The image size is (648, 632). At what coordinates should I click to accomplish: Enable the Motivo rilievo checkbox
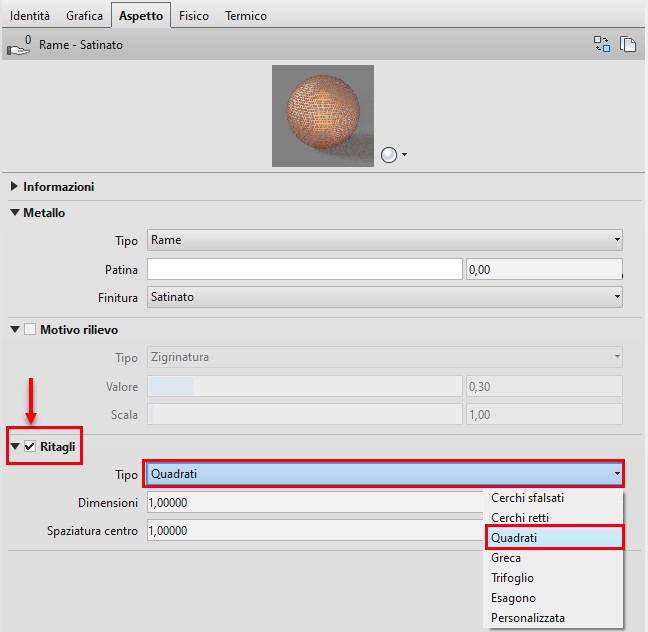[x=30, y=329]
